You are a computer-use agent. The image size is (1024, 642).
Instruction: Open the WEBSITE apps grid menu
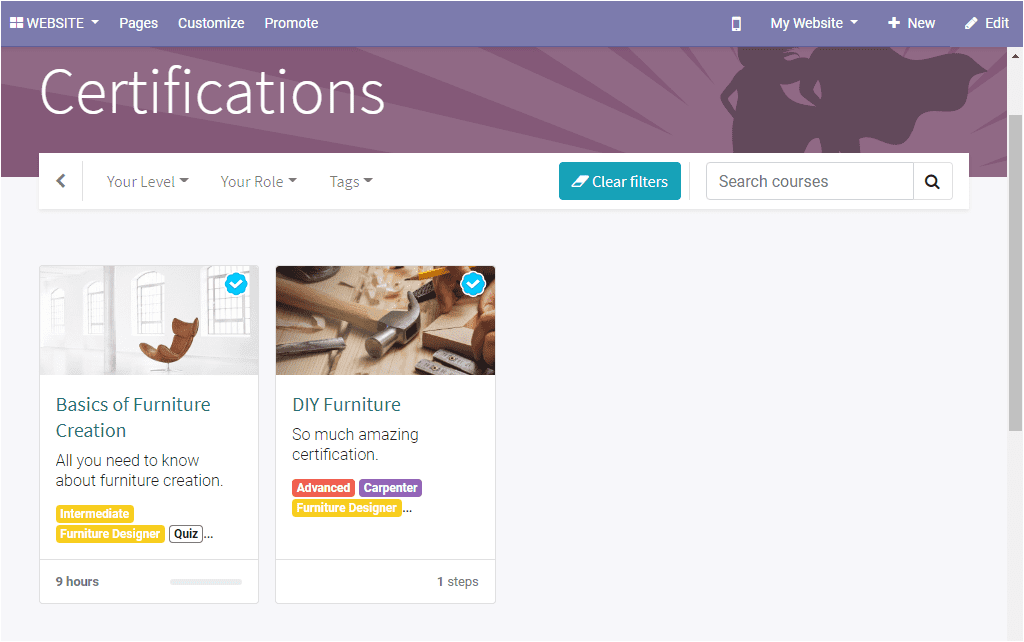click(x=54, y=23)
